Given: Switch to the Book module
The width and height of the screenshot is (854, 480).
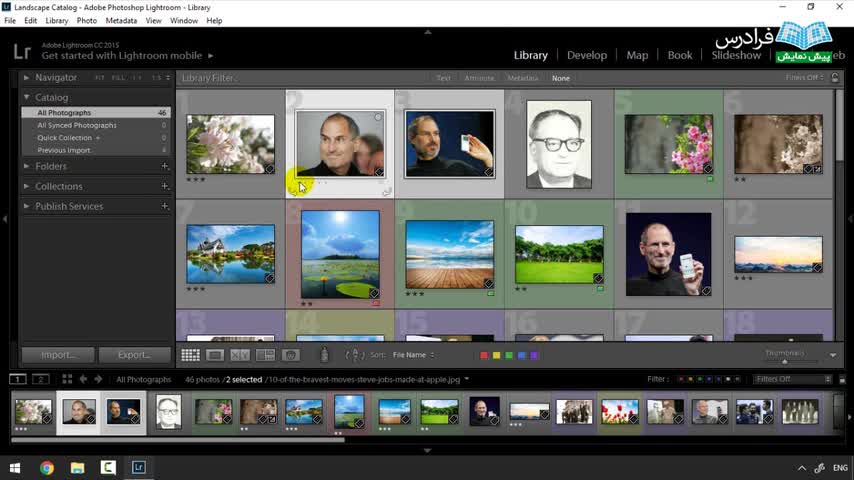Looking at the screenshot, I should tap(680, 55).
